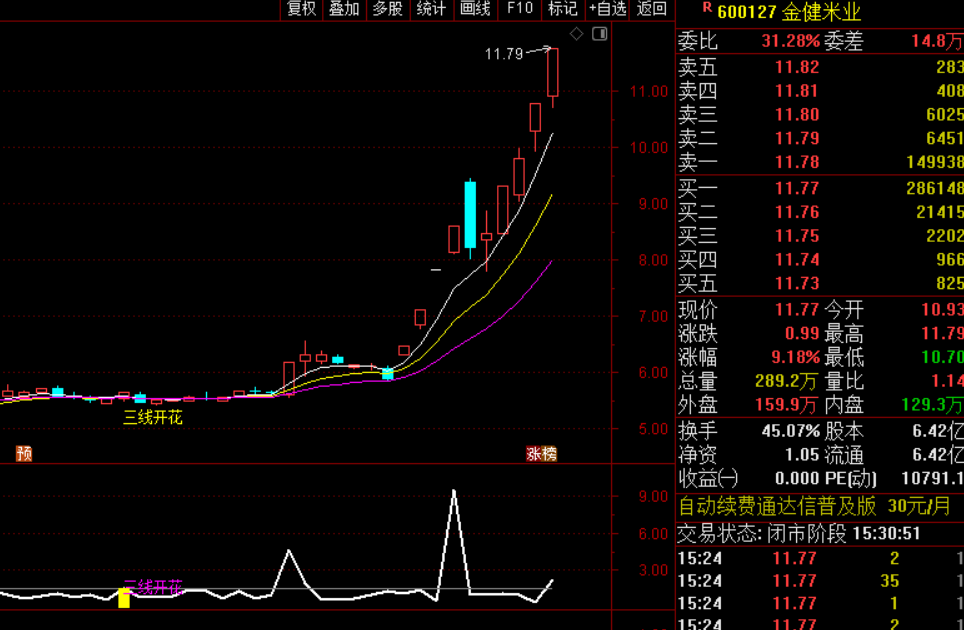Click the 预 badge on the chart
Viewport: 964px width, 630px height.
coord(24,454)
